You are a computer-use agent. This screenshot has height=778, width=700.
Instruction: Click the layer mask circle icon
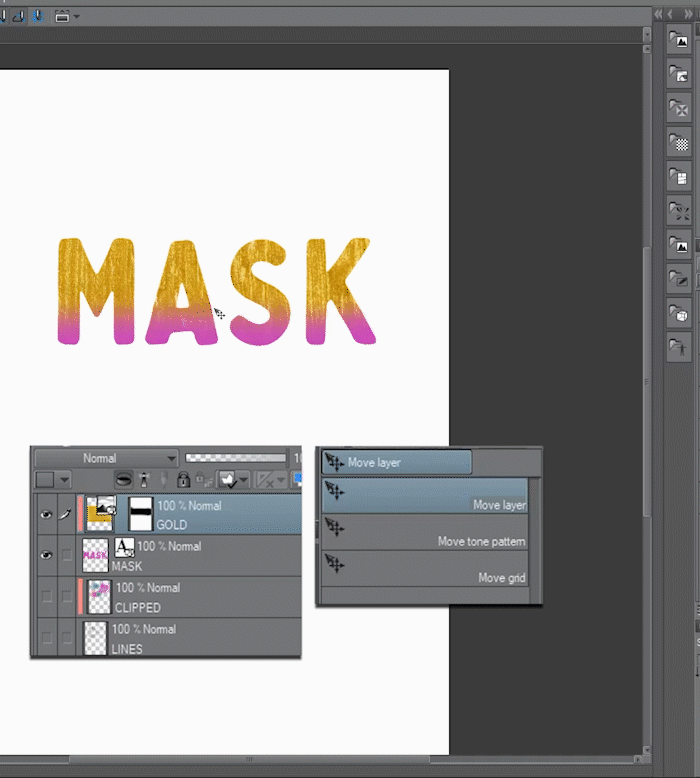coord(124,480)
